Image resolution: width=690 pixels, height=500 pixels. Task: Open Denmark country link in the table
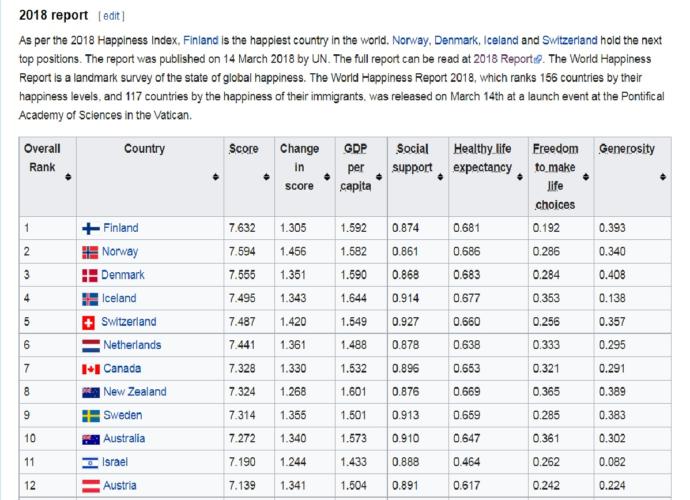123,275
